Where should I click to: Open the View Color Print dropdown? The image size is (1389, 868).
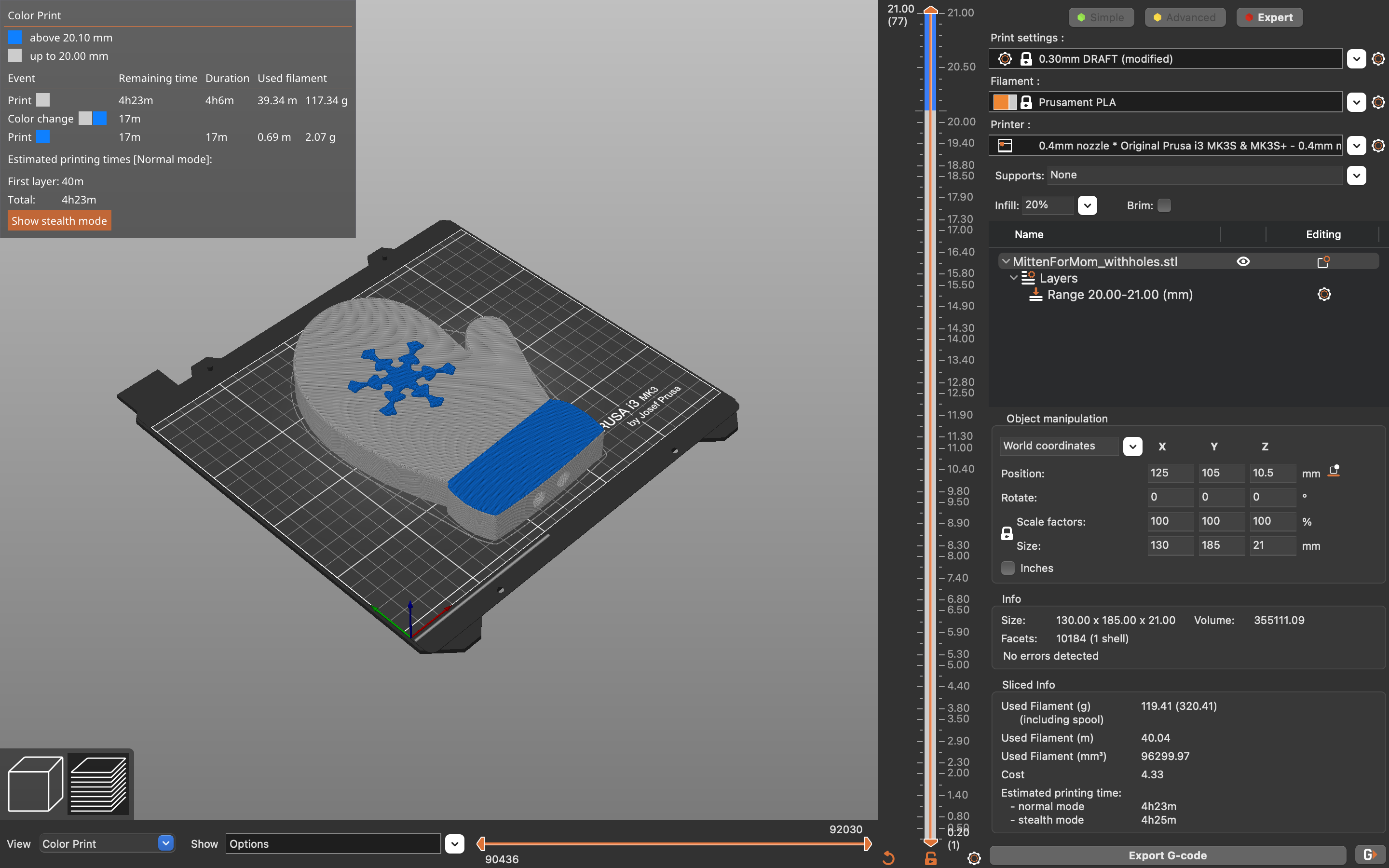107,843
